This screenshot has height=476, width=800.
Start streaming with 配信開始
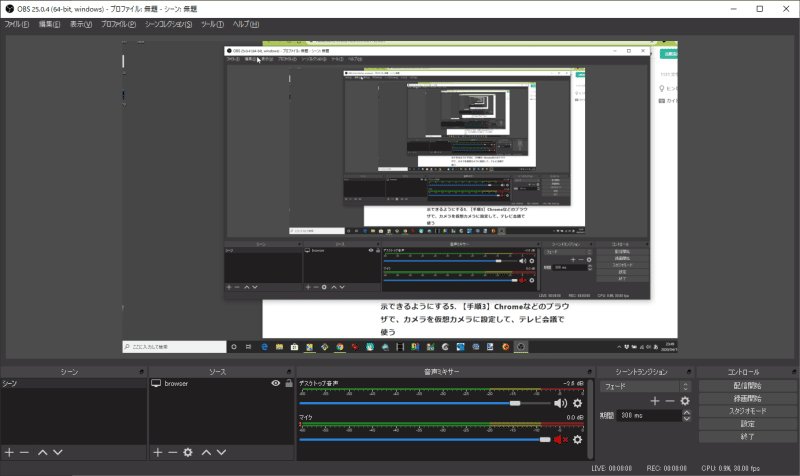[747, 386]
